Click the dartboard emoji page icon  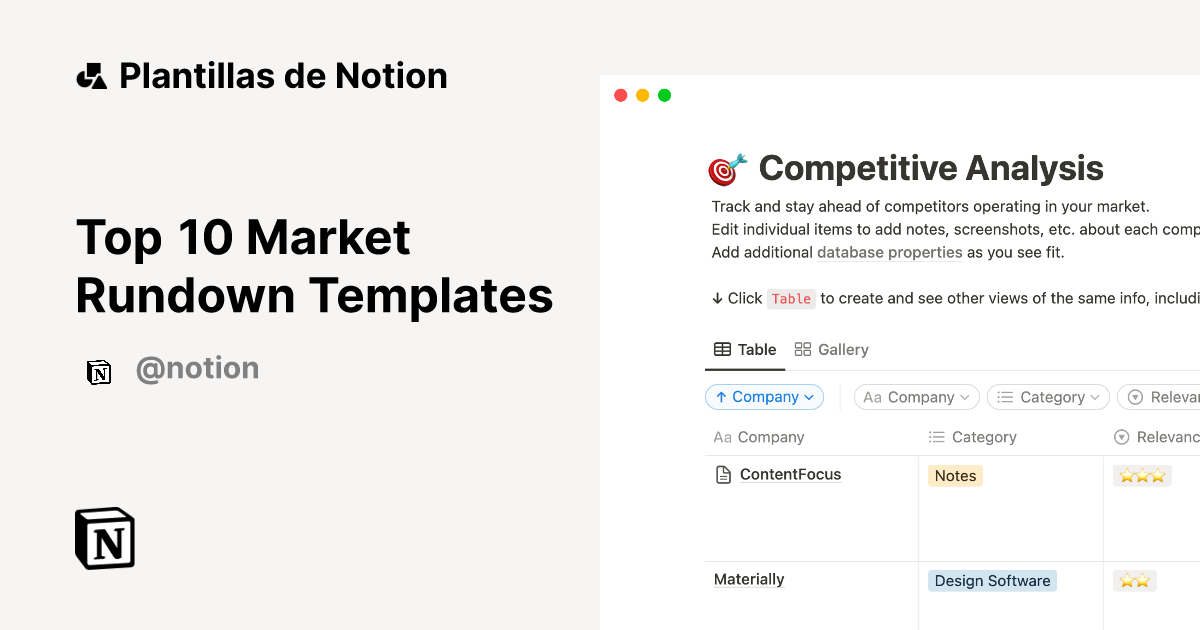pyautogui.click(x=725, y=168)
